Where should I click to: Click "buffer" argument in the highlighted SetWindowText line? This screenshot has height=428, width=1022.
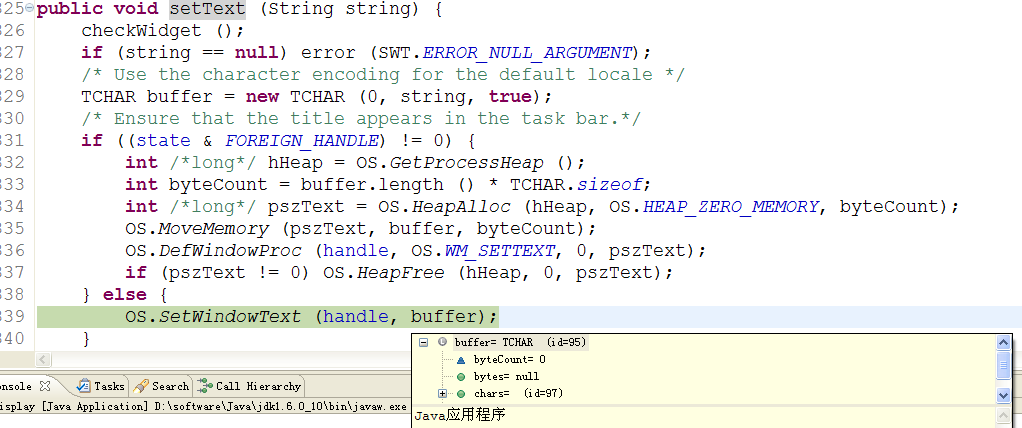[444, 317]
